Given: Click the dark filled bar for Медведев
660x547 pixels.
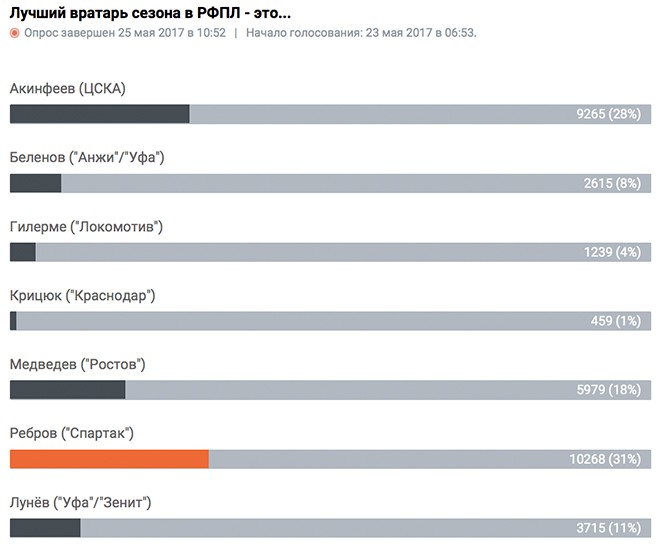Looking at the screenshot, I should (67, 390).
